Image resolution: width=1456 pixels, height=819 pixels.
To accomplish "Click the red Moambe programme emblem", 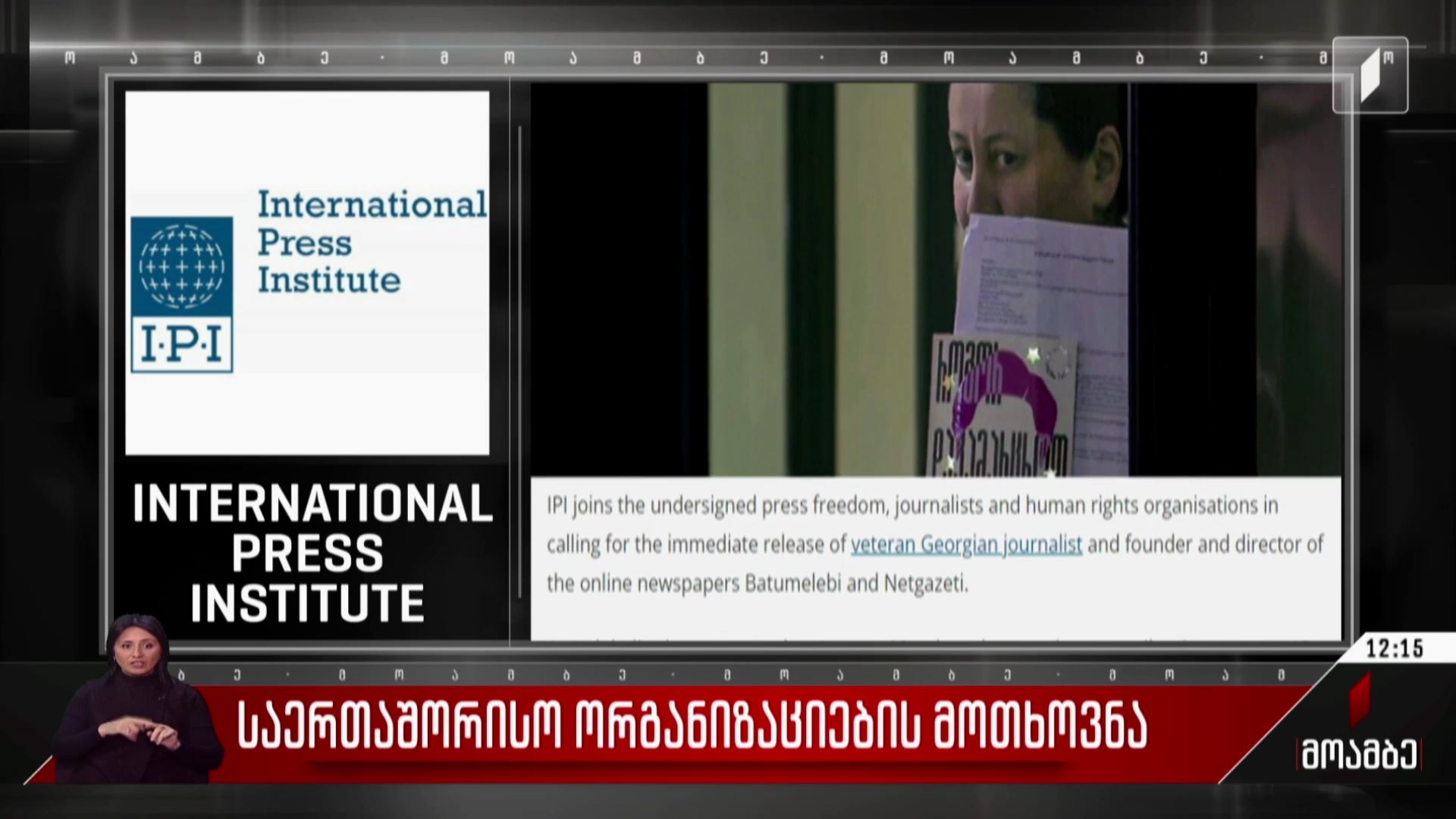I will 1360,698.
